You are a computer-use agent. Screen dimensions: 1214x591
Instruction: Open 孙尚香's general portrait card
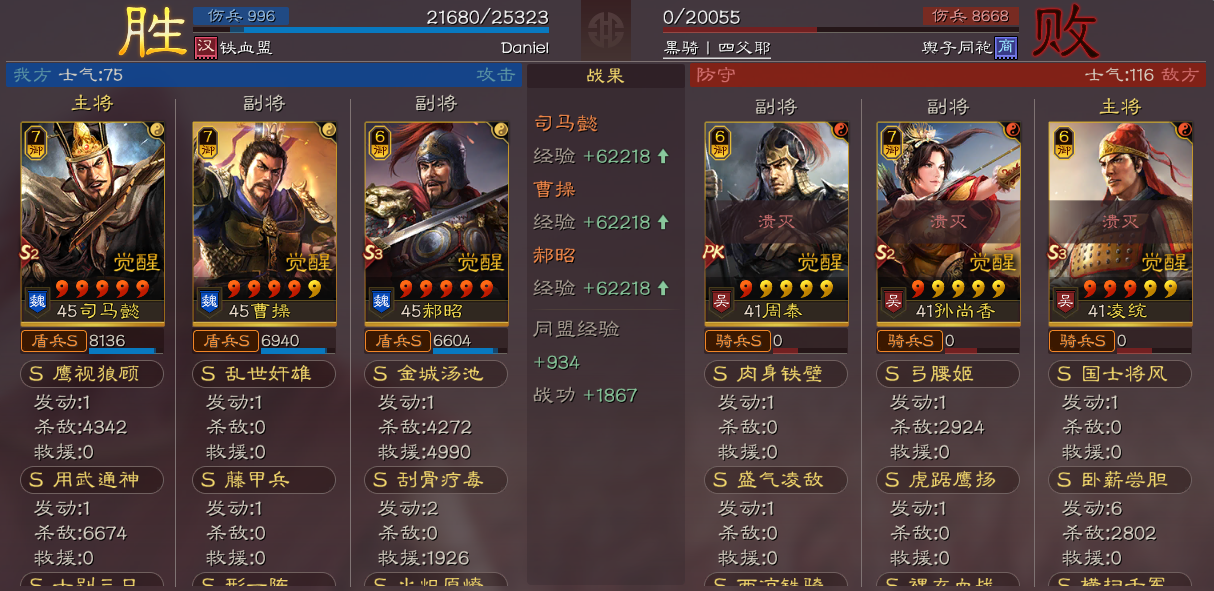(x=949, y=222)
